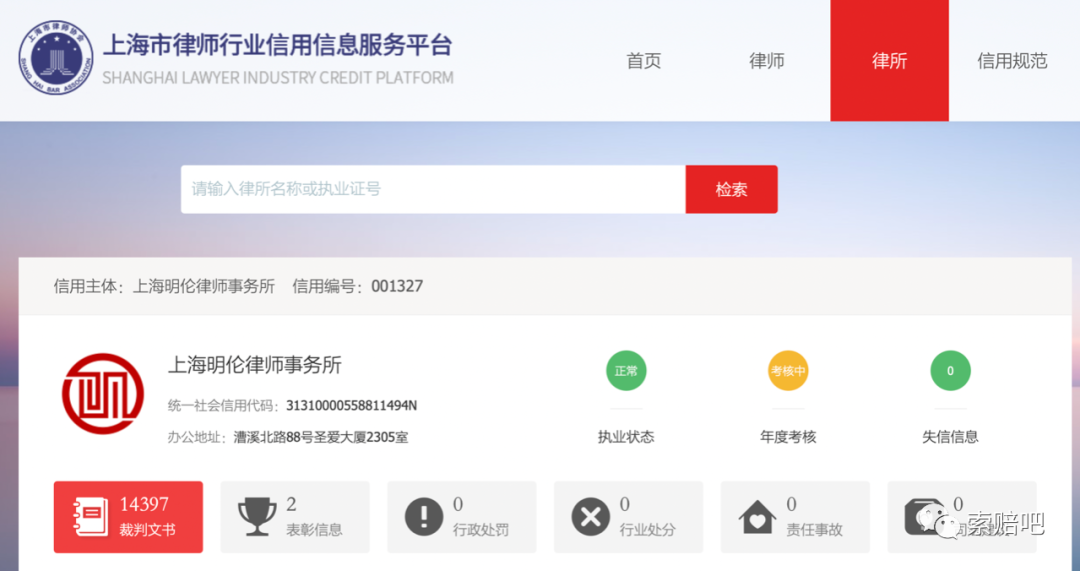Click the 上海明伦律师事务所 red firm logo

103,394
